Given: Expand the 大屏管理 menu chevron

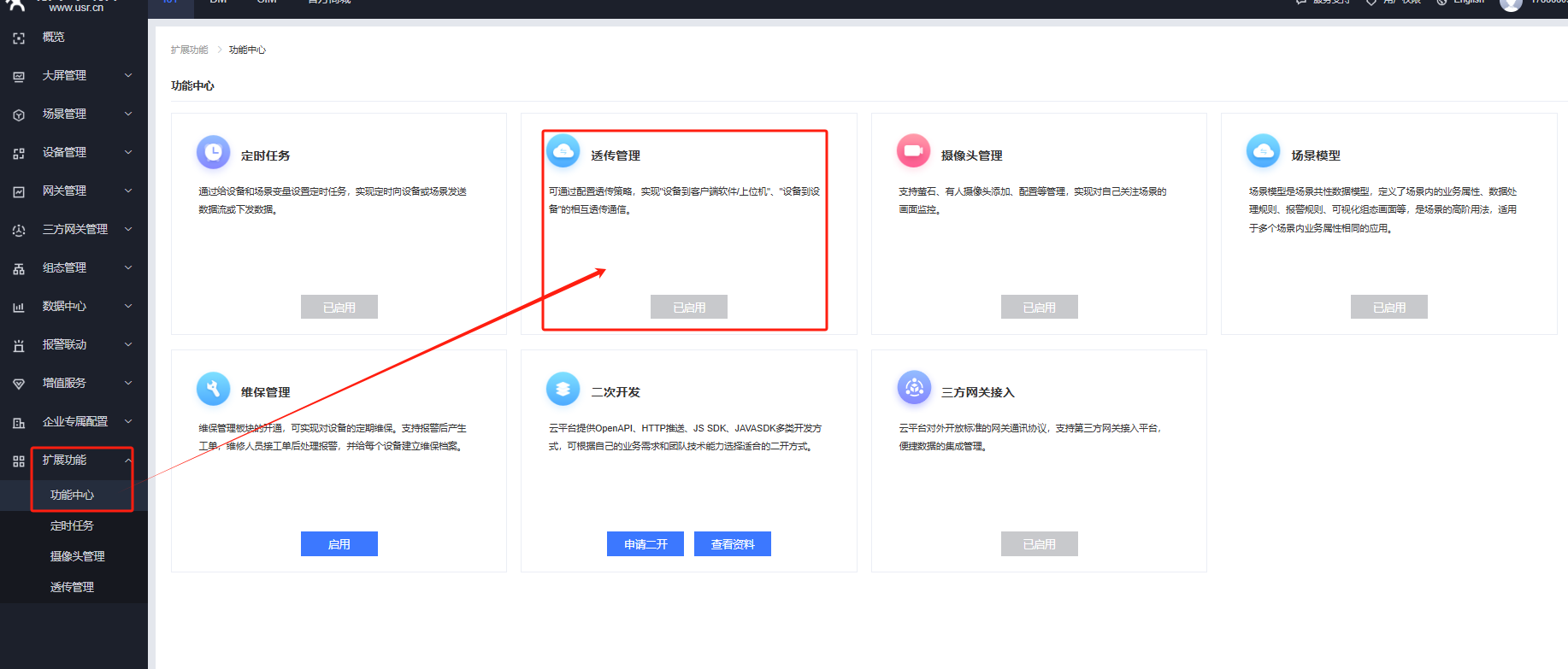Looking at the screenshot, I should pos(128,75).
